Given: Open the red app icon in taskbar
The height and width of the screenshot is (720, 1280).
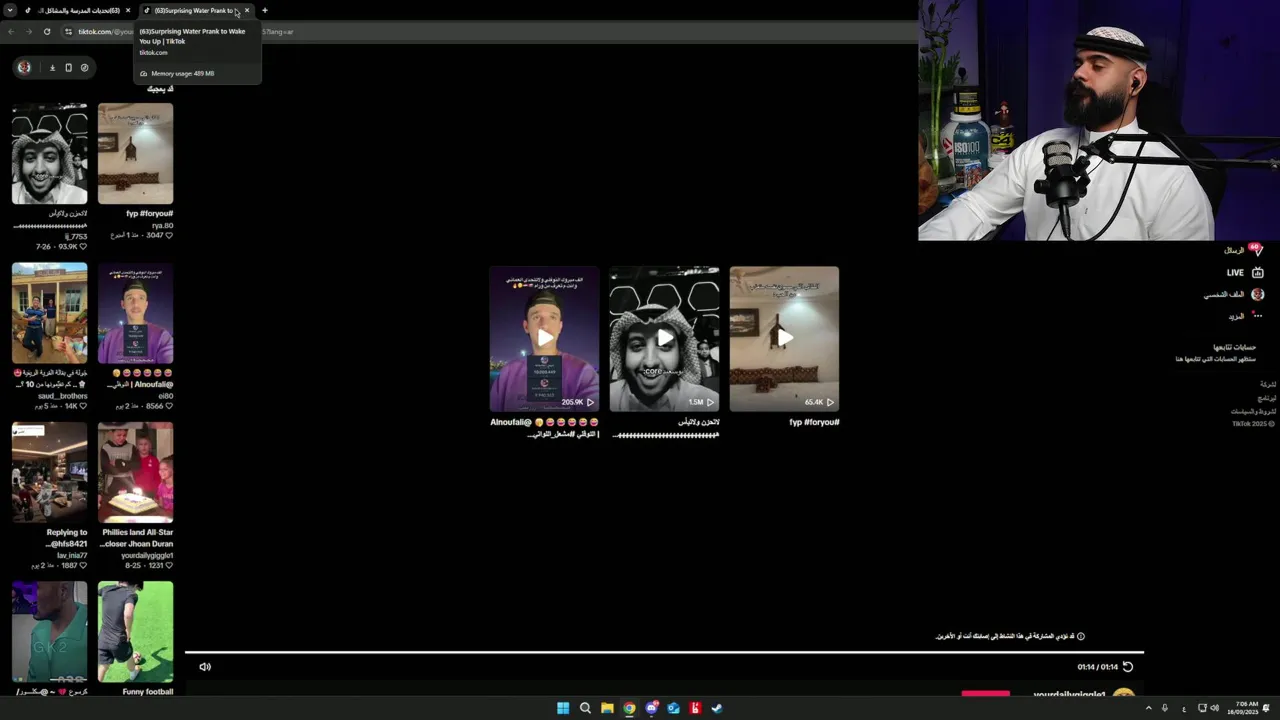Looking at the screenshot, I should pyautogui.click(x=695, y=708).
